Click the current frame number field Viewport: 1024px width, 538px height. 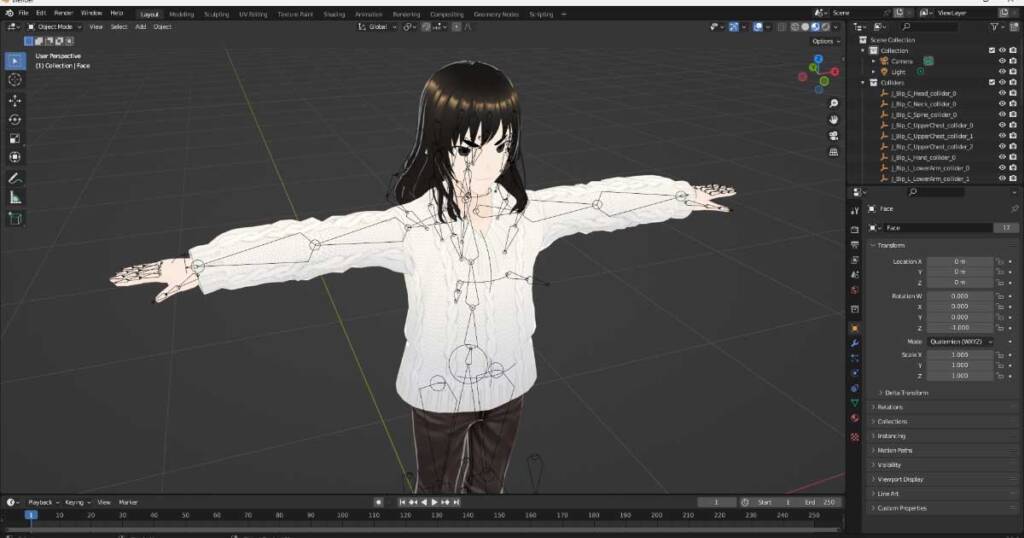point(716,502)
